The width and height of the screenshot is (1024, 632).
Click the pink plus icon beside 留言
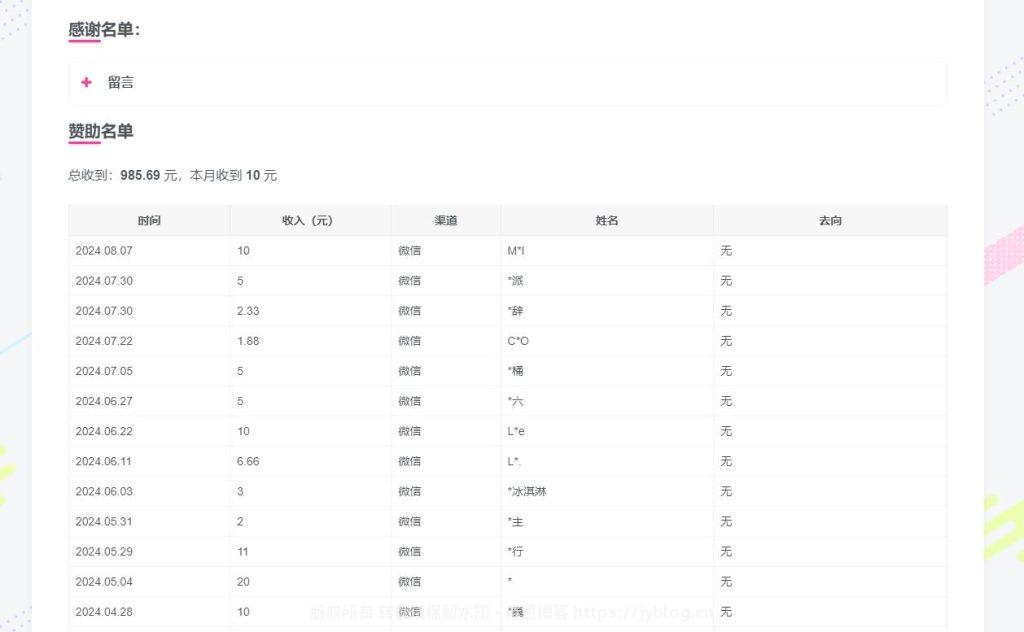click(x=86, y=83)
